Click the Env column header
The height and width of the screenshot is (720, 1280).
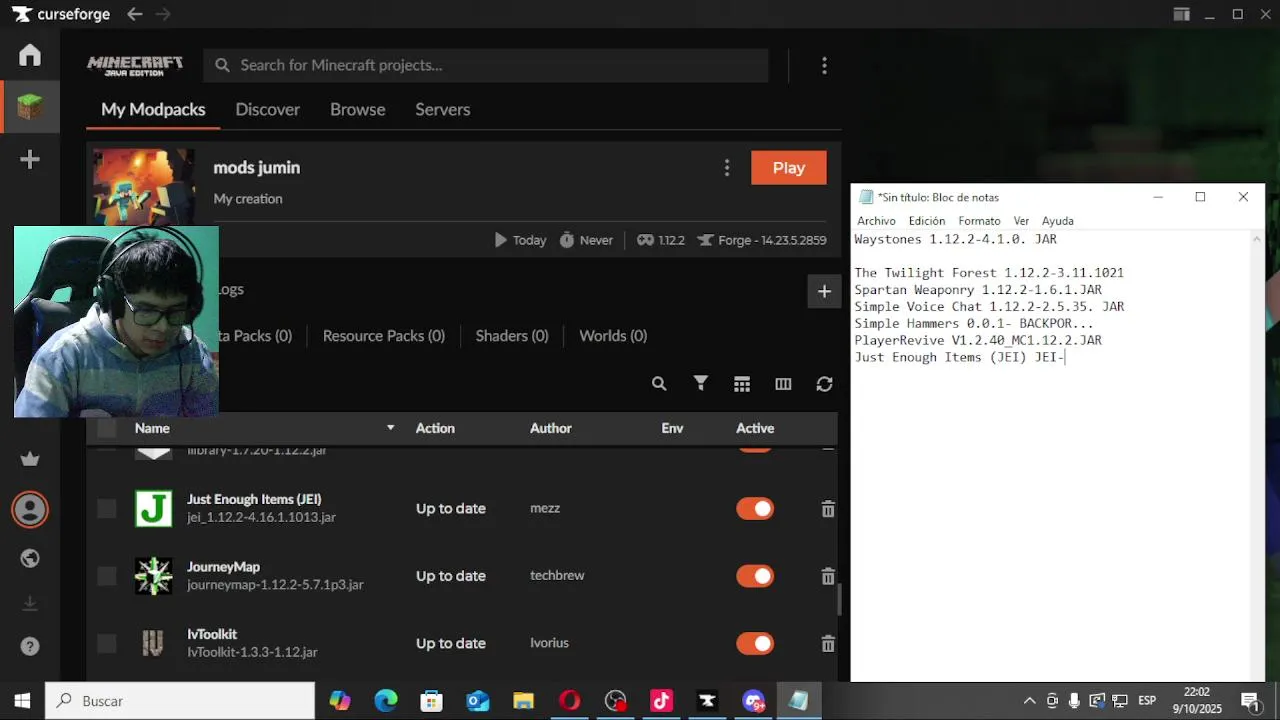[x=672, y=428]
